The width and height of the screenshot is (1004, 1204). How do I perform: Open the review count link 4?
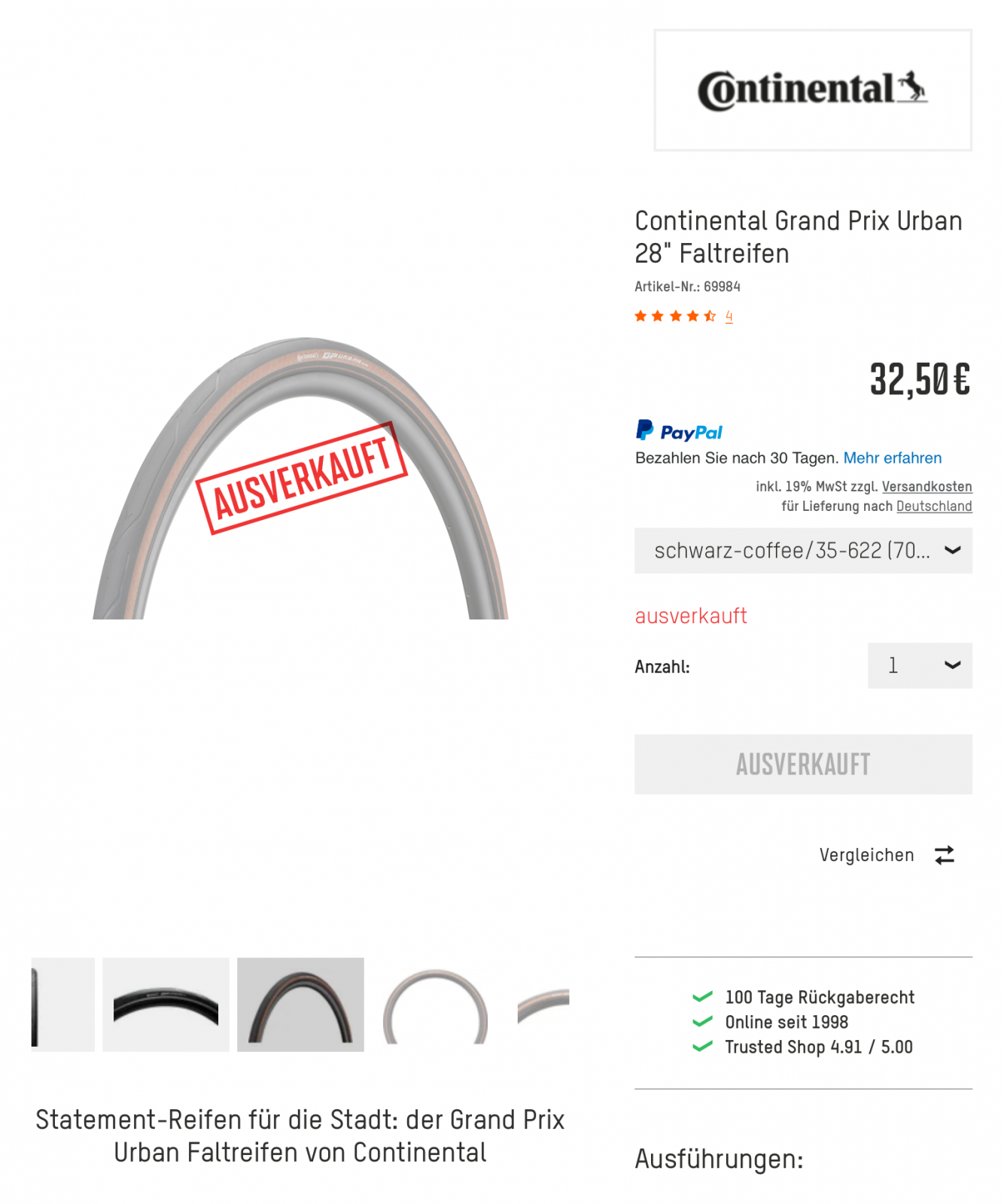click(729, 316)
